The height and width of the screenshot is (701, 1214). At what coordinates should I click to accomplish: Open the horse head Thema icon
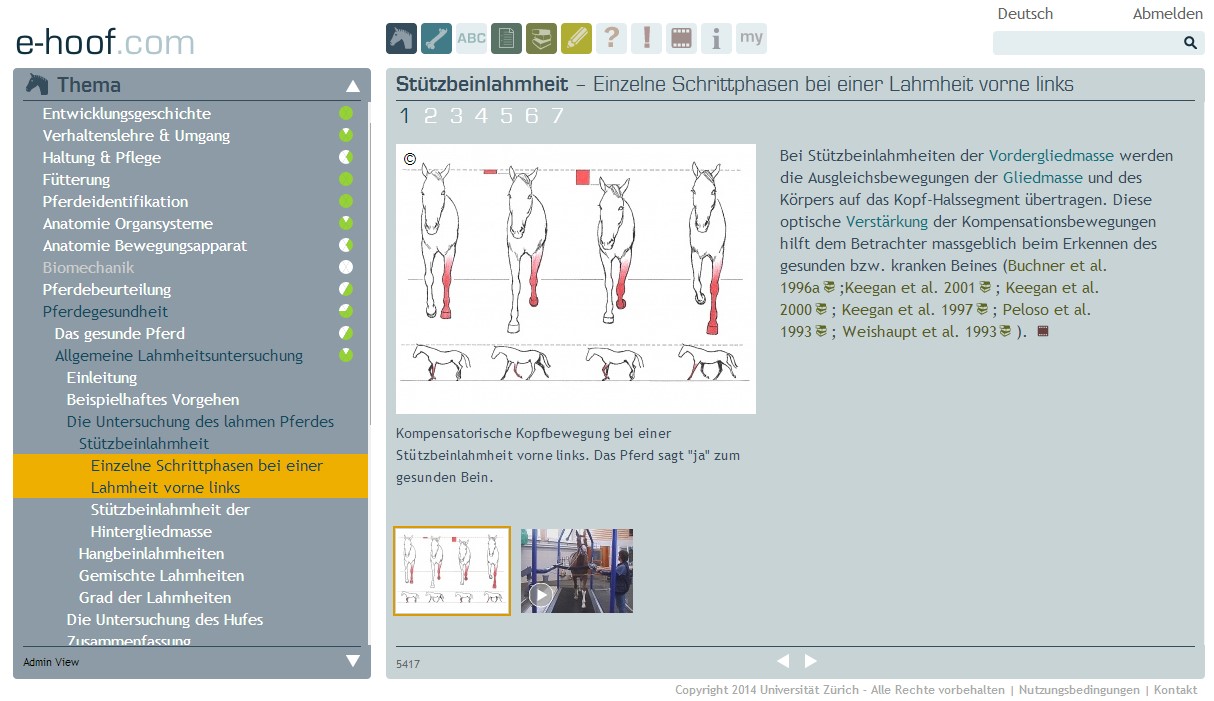(x=401, y=38)
